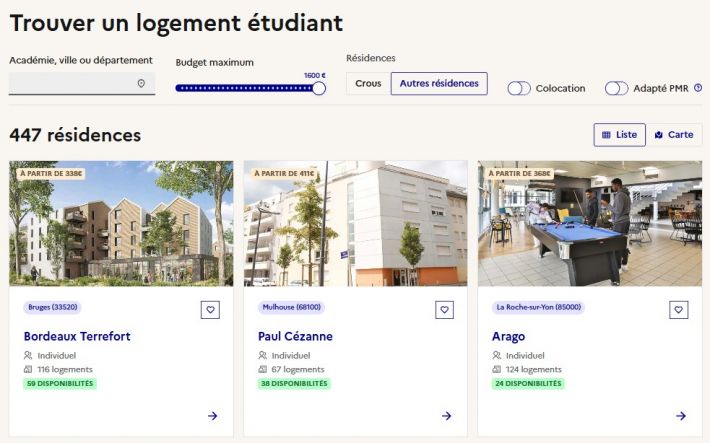Switch to Liste view
This screenshot has width=710, height=443.
click(619, 135)
